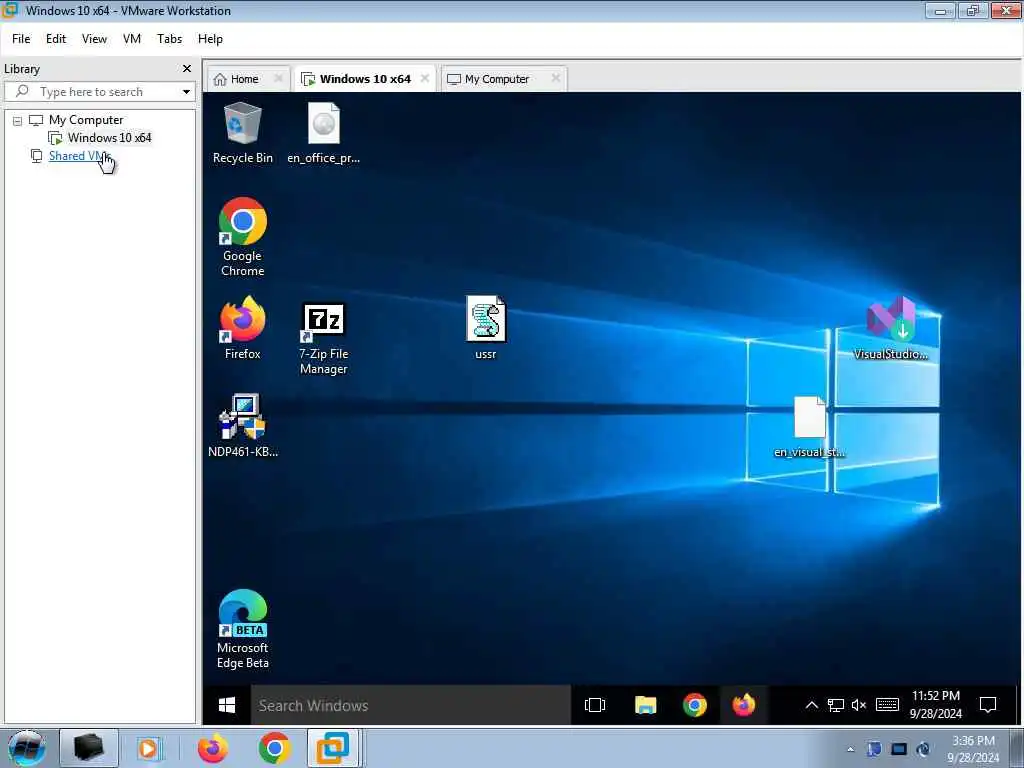This screenshot has height=768, width=1024.
Task: Collapse the My Computer tree node
Action: 18,121
